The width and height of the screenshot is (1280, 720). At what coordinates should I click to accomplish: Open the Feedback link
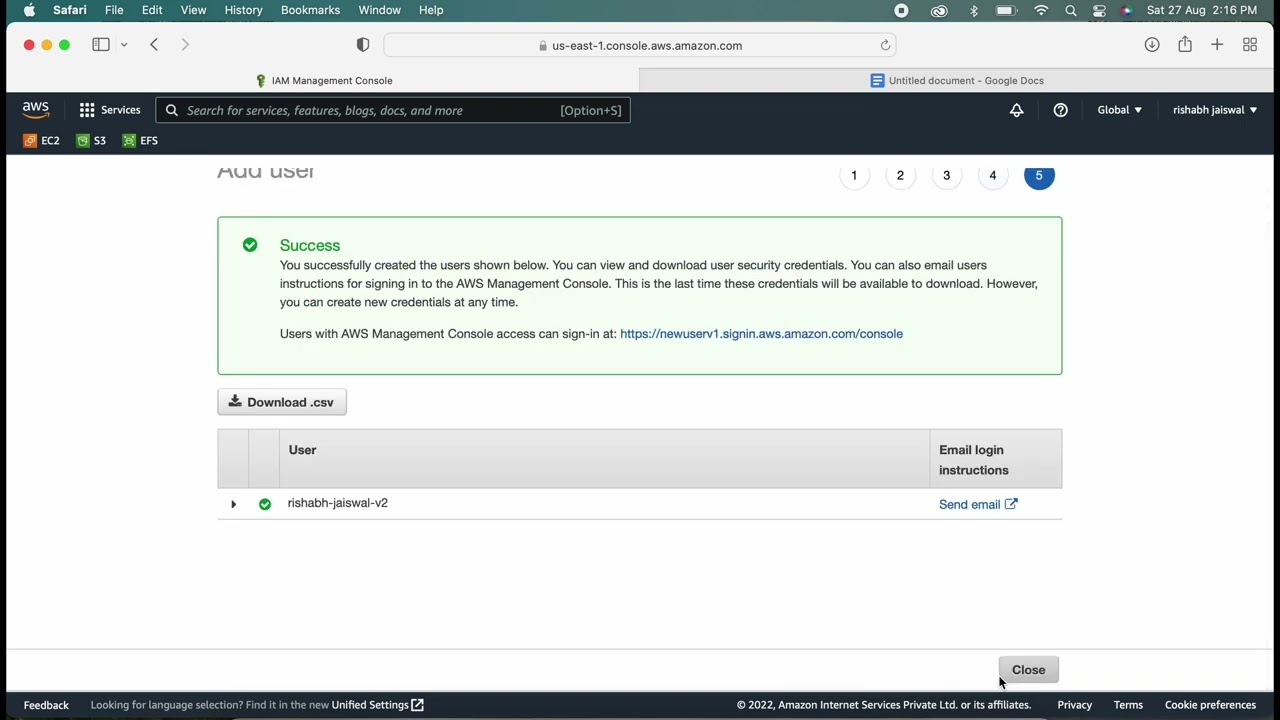point(46,705)
